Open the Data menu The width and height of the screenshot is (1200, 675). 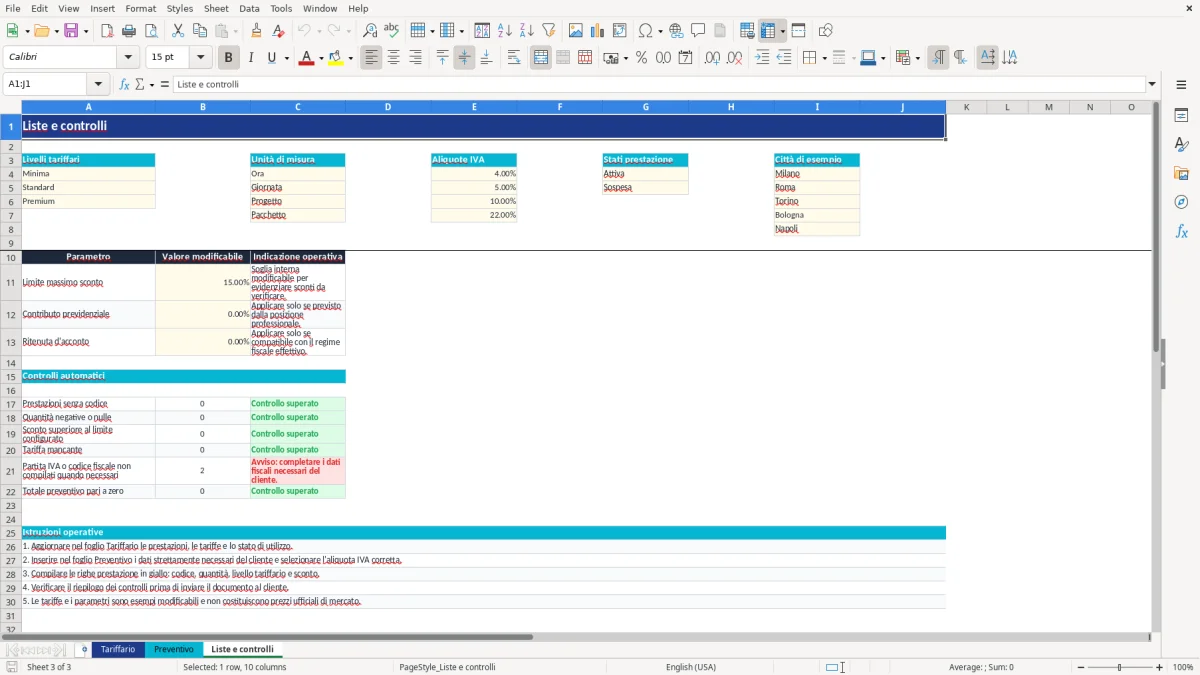point(249,8)
